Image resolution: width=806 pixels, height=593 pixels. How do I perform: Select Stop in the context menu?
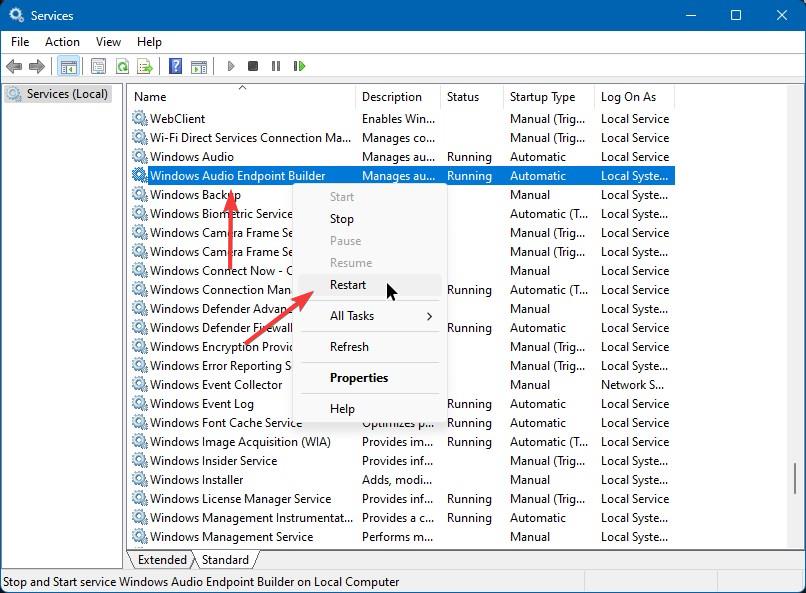[x=342, y=219]
